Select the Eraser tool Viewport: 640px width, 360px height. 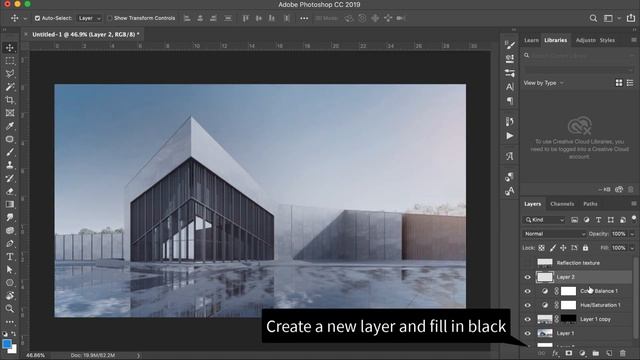click(10, 191)
